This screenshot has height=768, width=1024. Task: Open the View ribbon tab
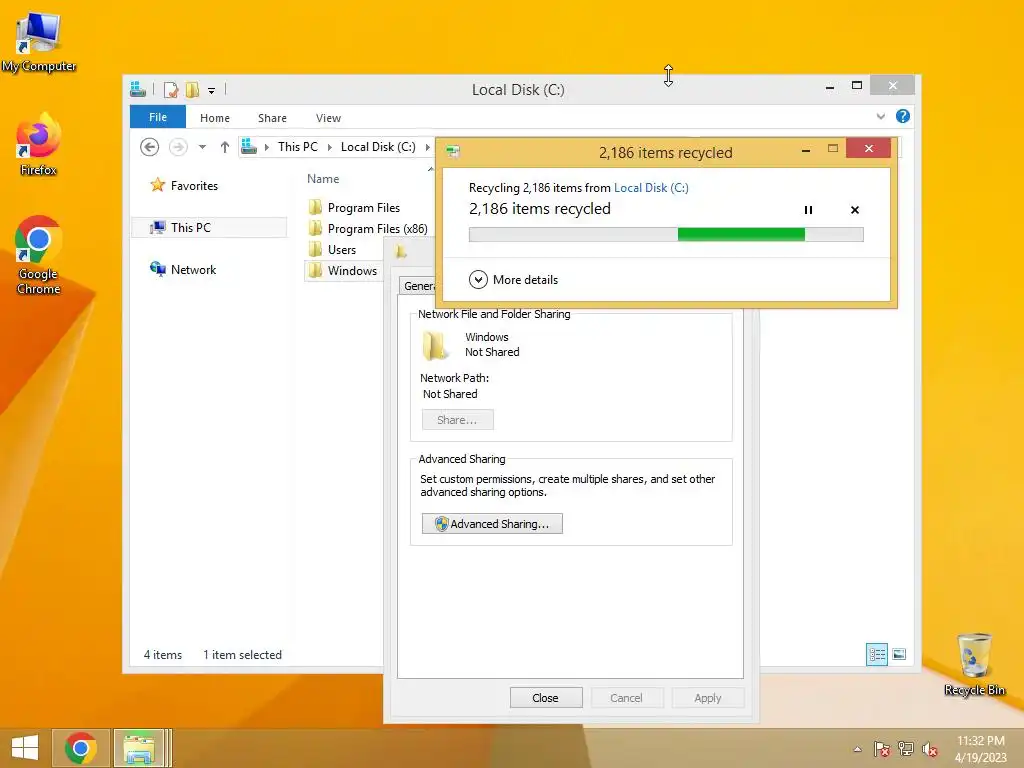click(x=328, y=118)
